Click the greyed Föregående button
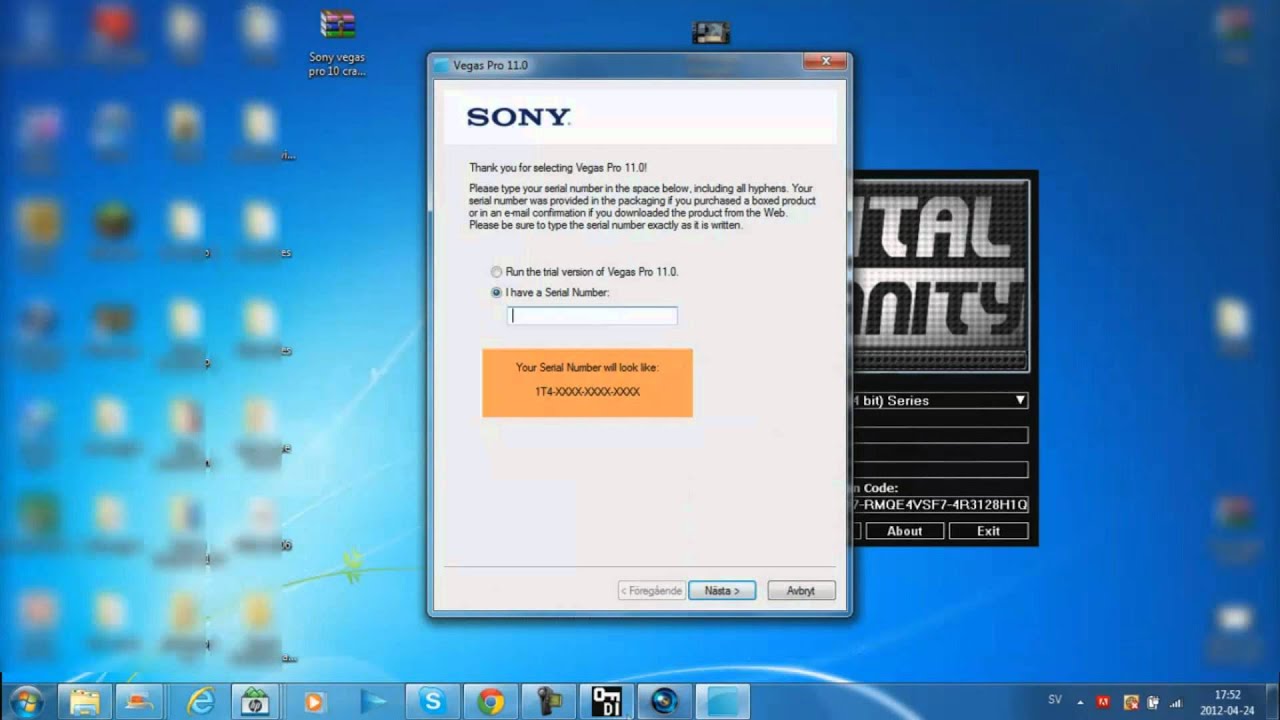This screenshot has height=720, width=1280. 651,591
